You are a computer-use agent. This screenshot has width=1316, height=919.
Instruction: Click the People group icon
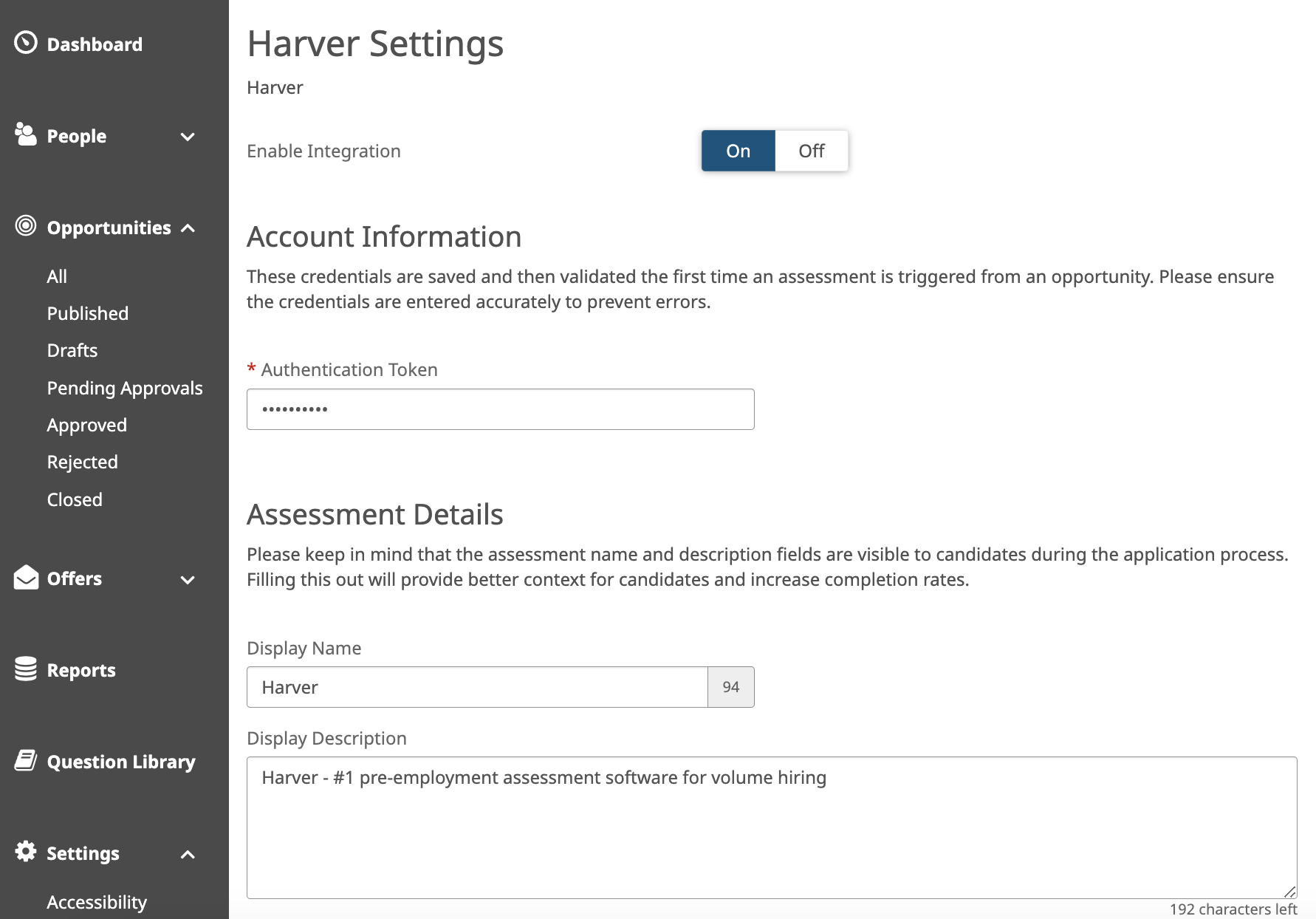click(x=26, y=134)
